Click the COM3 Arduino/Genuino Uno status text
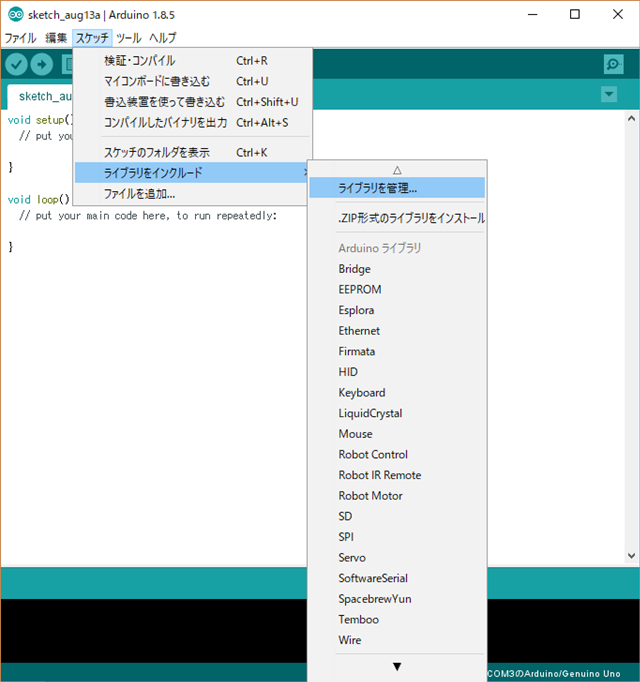Image resolution: width=640 pixels, height=682 pixels. pos(553,674)
